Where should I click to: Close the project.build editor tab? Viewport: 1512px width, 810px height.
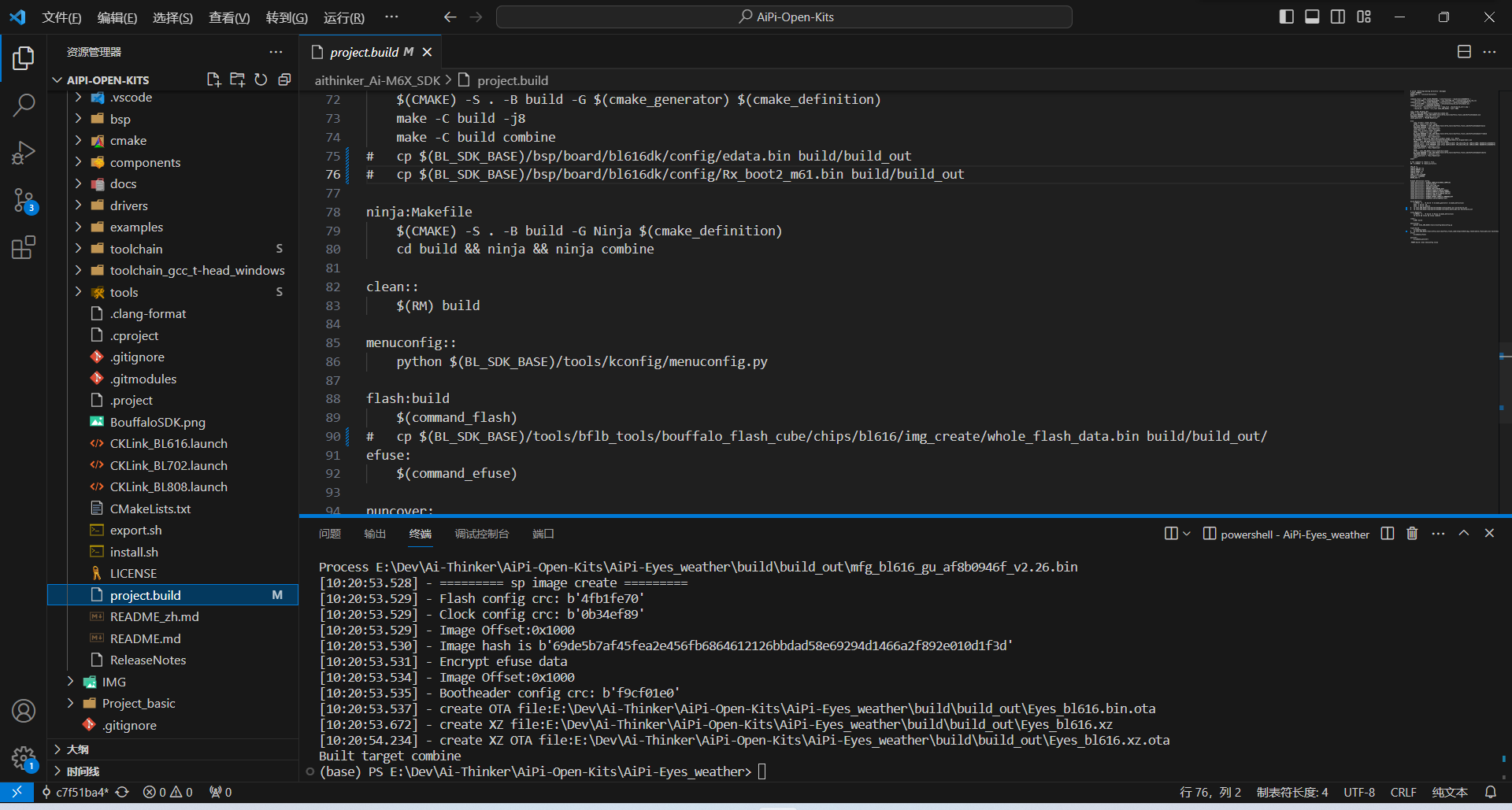427,52
